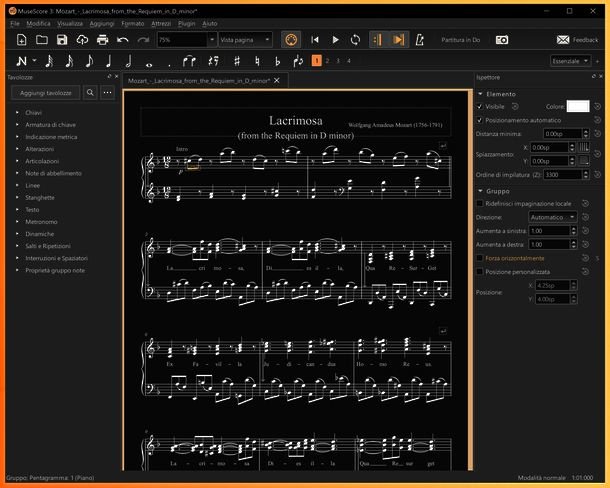Open the Direzione Automatico dropdown
The width and height of the screenshot is (610, 488).
pos(553,217)
